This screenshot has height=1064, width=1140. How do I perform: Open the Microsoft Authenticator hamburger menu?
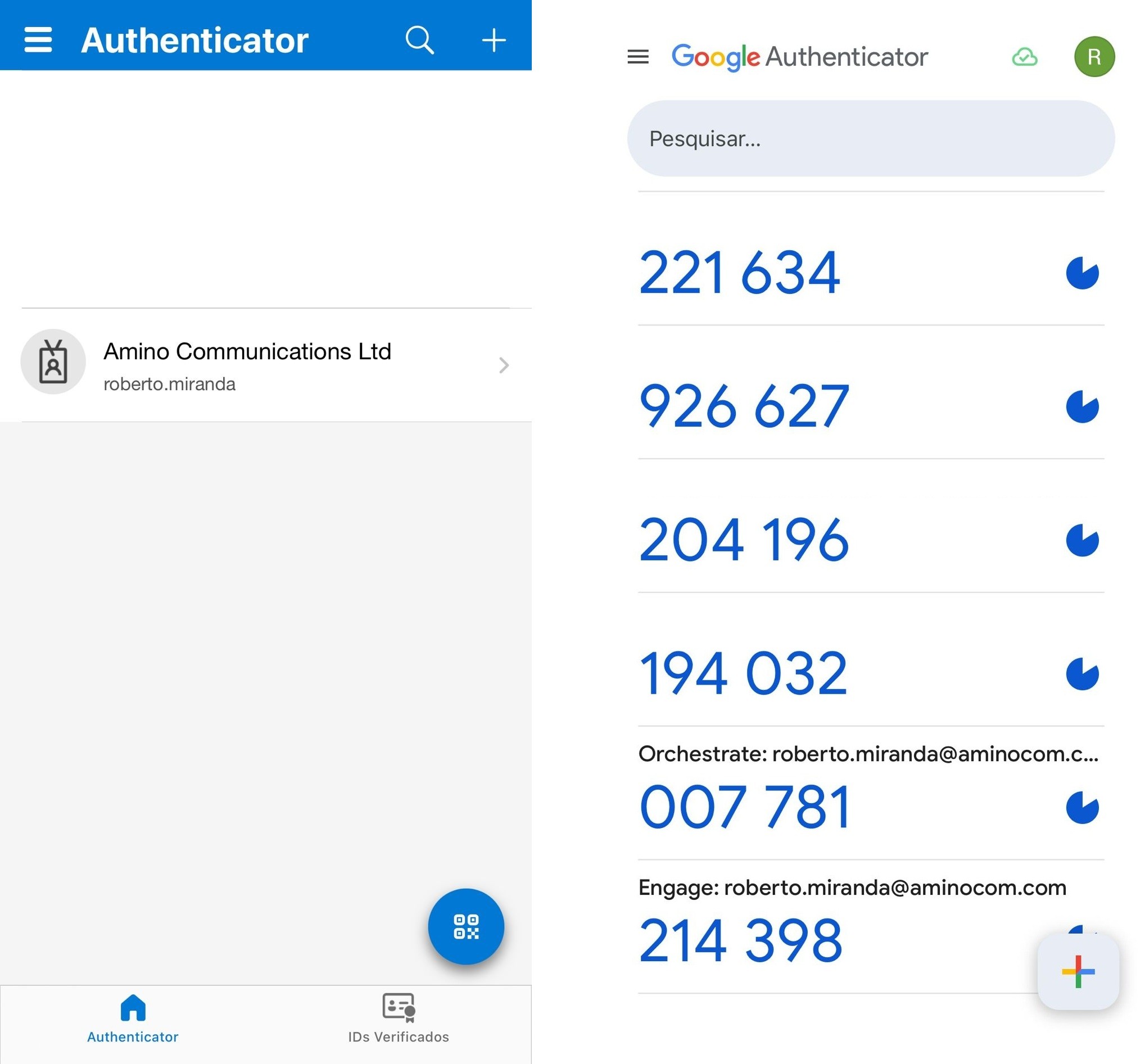click(38, 40)
